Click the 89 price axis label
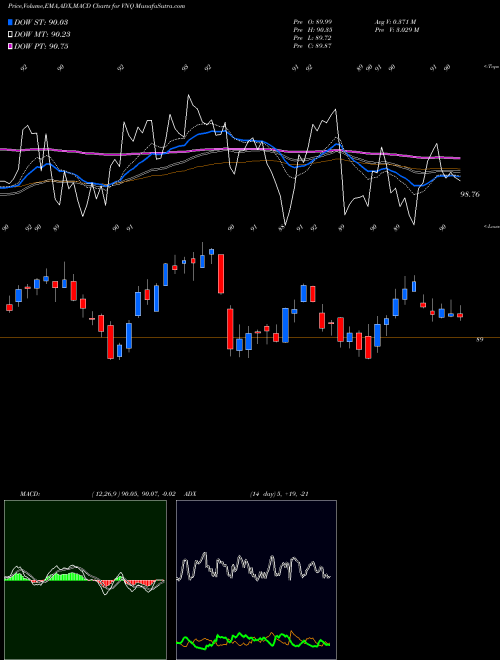This screenshot has height=660, width=500. (479, 339)
